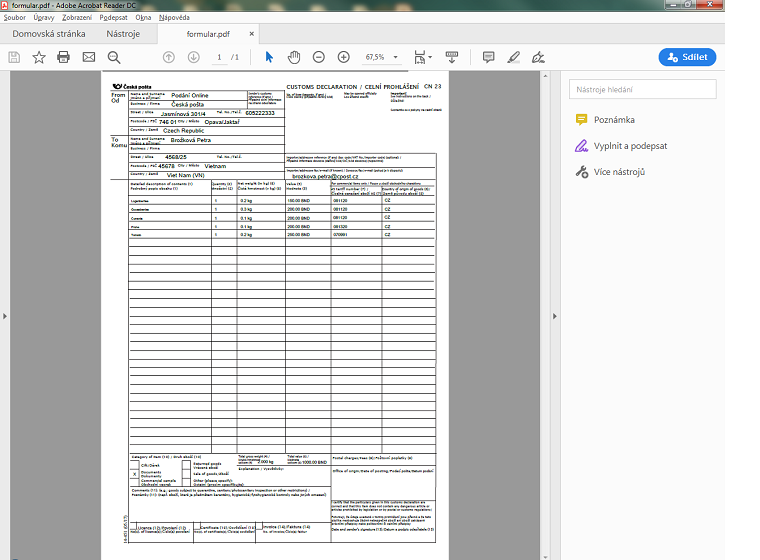
Task: Click the add comment bubble icon
Action: click(489, 57)
